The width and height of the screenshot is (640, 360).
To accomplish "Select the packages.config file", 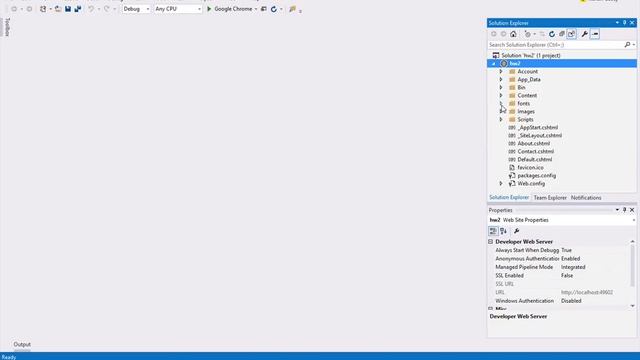I will (x=536, y=176).
